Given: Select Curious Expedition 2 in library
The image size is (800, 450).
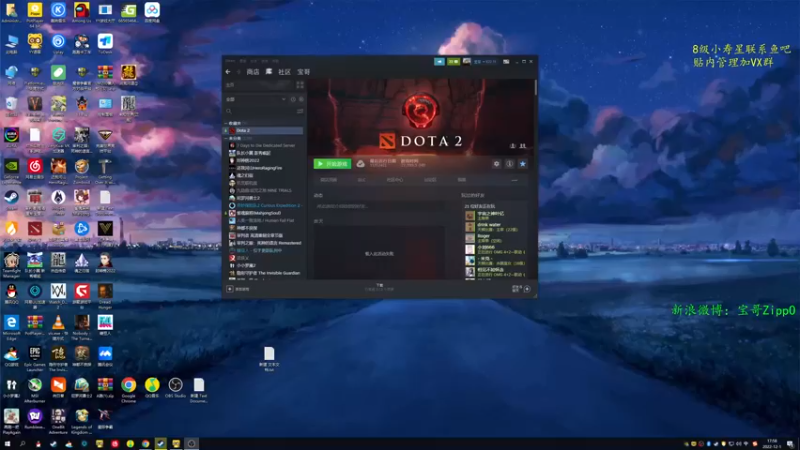Looking at the screenshot, I should point(264,205).
